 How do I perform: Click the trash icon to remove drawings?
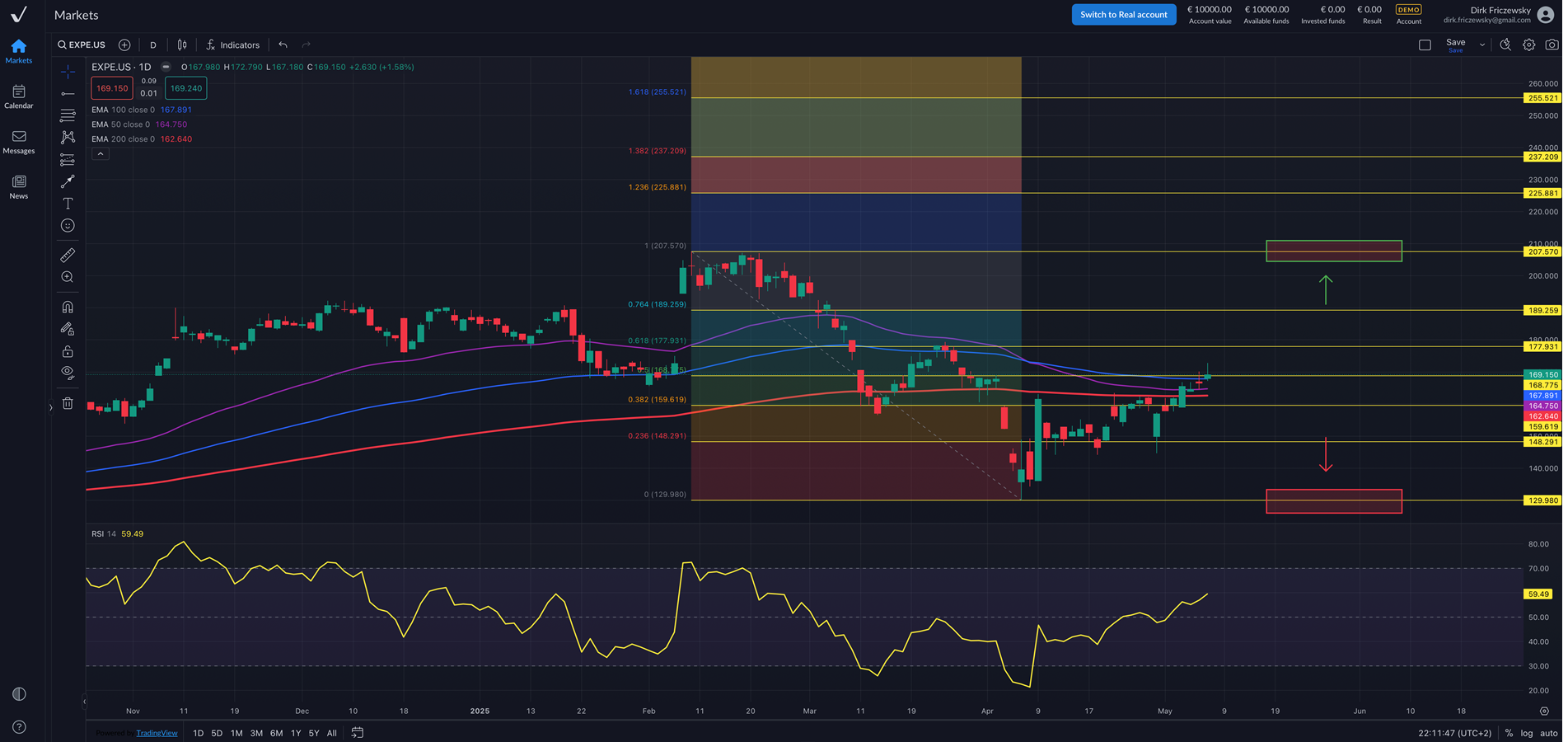tap(68, 403)
